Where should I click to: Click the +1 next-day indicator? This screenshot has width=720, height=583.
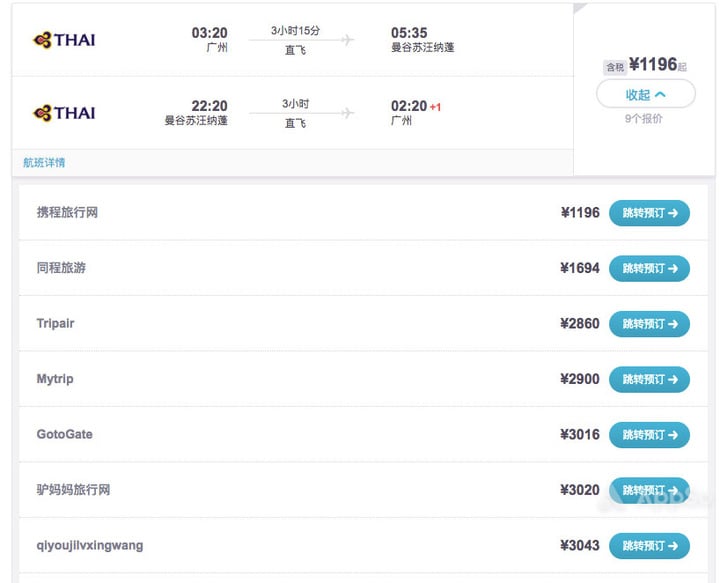click(x=435, y=107)
